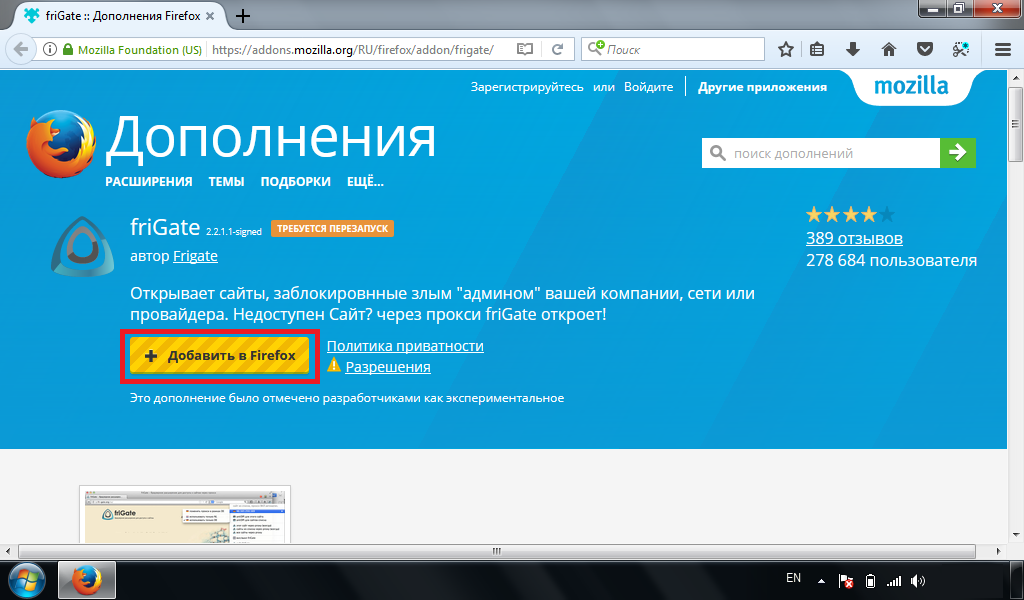Bookmark this page with star icon
This screenshot has width=1024, height=600.
tap(786, 49)
